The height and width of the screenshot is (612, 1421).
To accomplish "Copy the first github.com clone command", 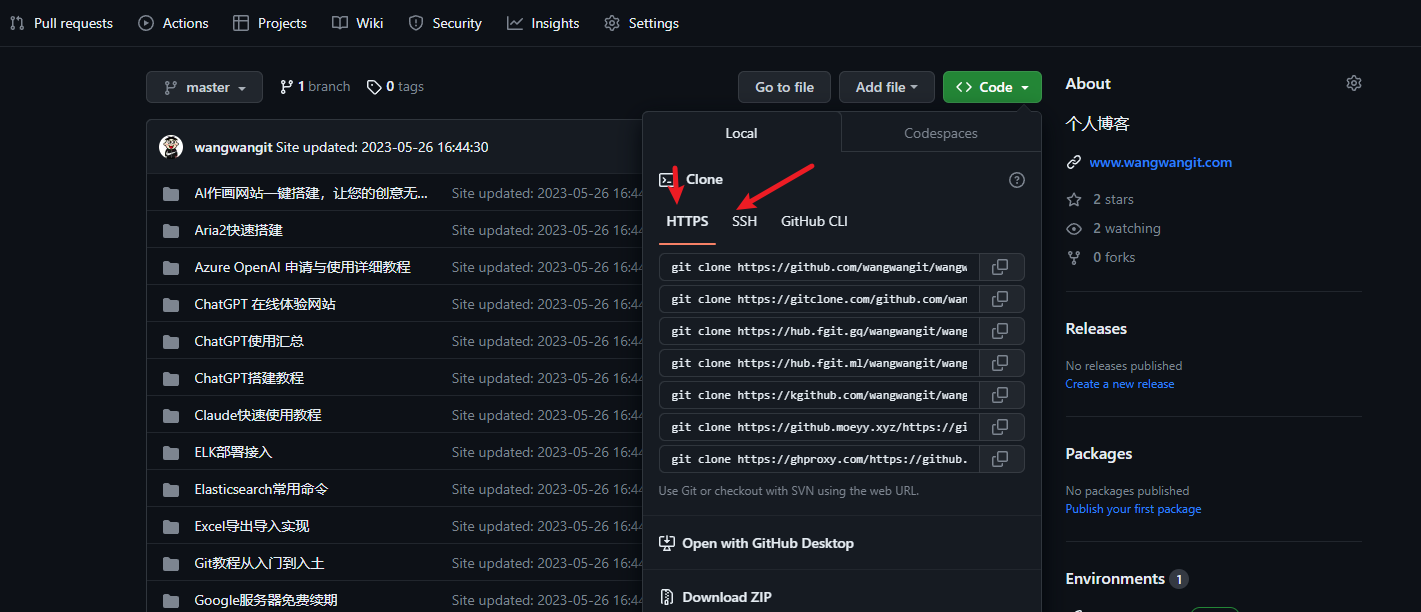I will [1000, 267].
